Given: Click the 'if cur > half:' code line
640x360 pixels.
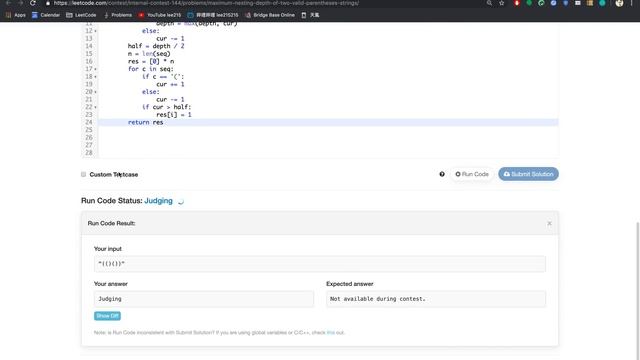Looking at the screenshot, I should point(167,107).
